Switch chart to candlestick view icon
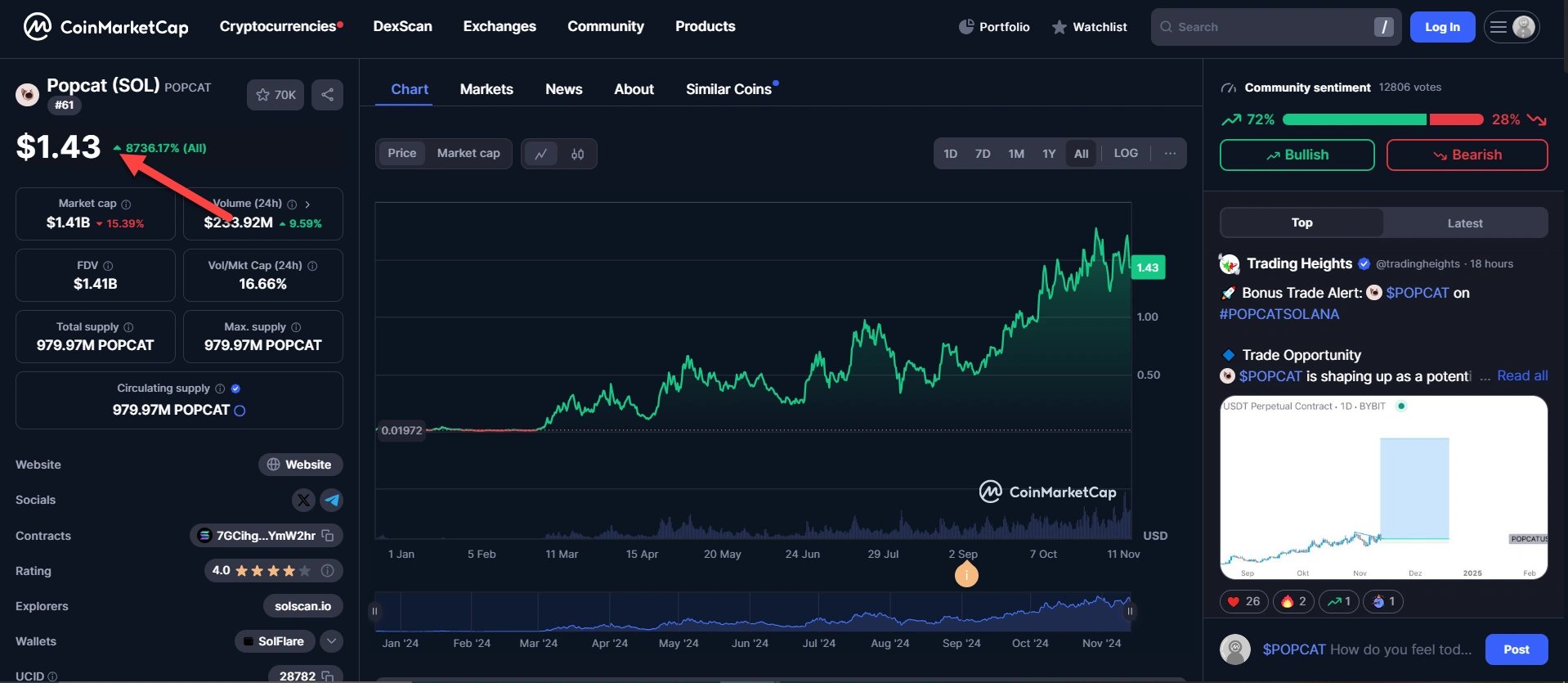 pos(577,154)
